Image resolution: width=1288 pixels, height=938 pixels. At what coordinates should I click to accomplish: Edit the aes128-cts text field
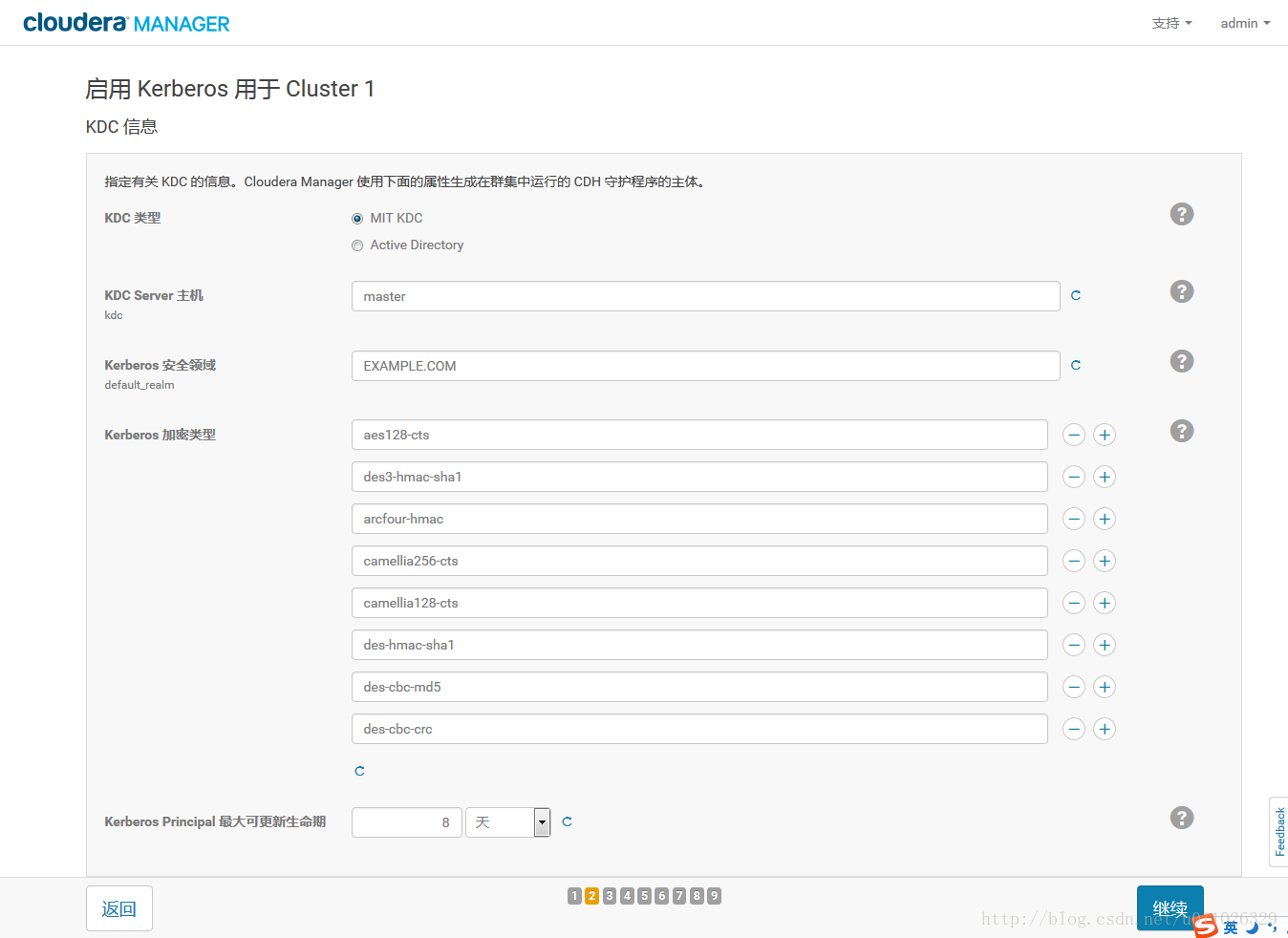point(699,435)
